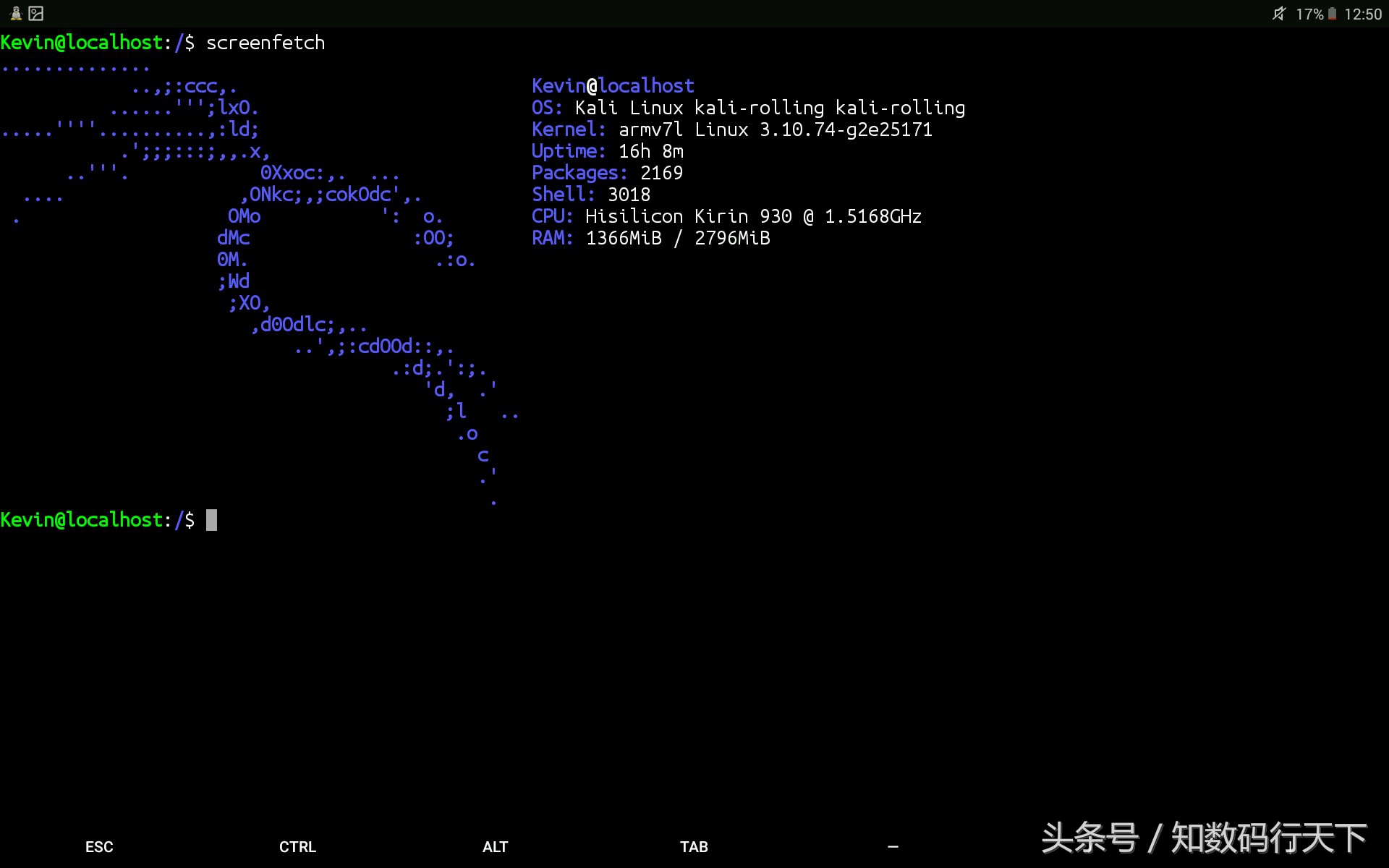Tap the 17% battery percentage indicator

1309,14
